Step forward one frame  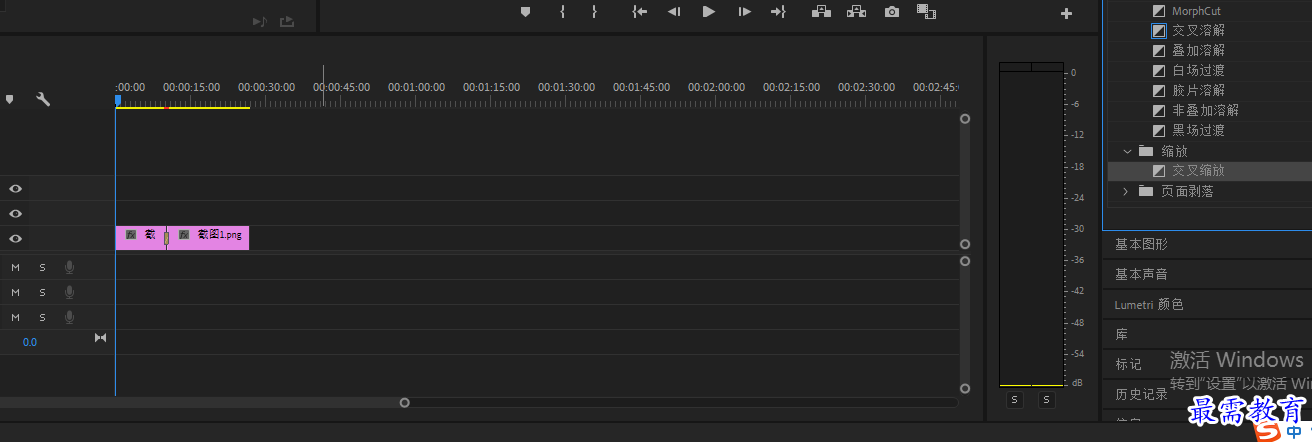coord(744,12)
